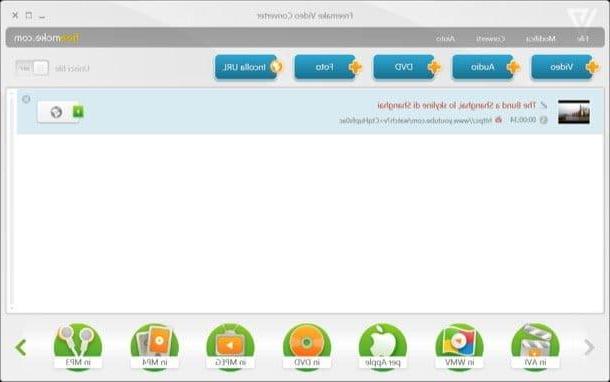Open the Converti menu

(x=491, y=39)
